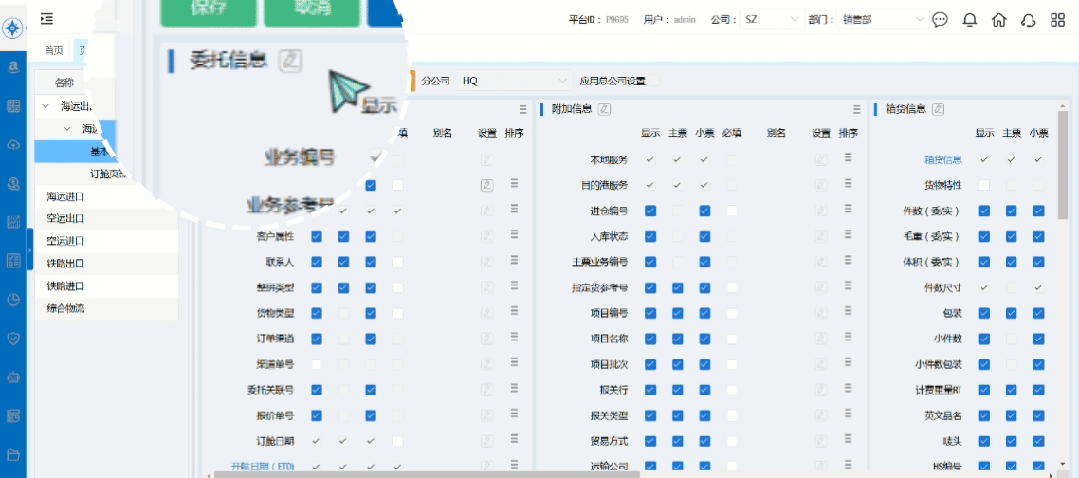Toggle 必填 checkbox for 入库状态
This screenshot has height=478, width=1079.
click(x=731, y=237)
